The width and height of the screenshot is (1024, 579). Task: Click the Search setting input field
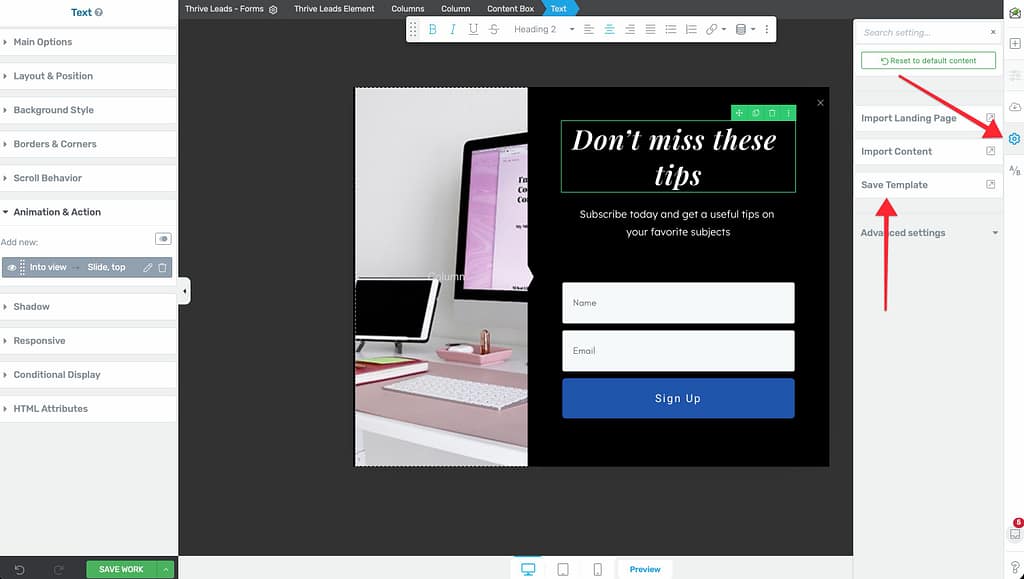pyautogui.click(x=922, y=33)
